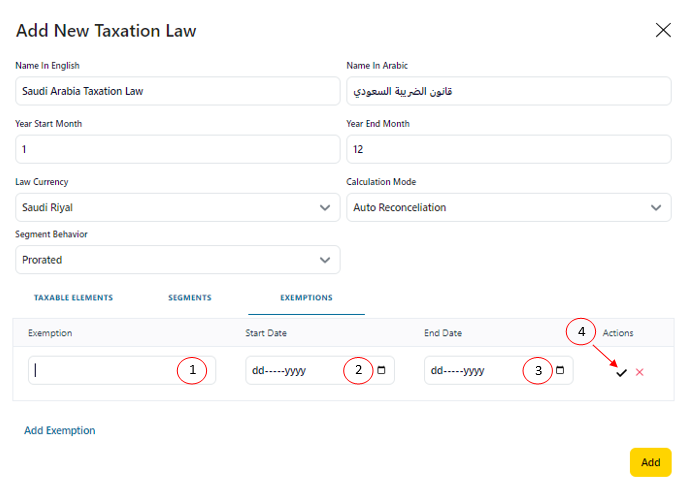Image resolution: width=693 pixels, height=480 pixels.
Task: Open Start Date calendar picker icon
Action: (381, 370)
